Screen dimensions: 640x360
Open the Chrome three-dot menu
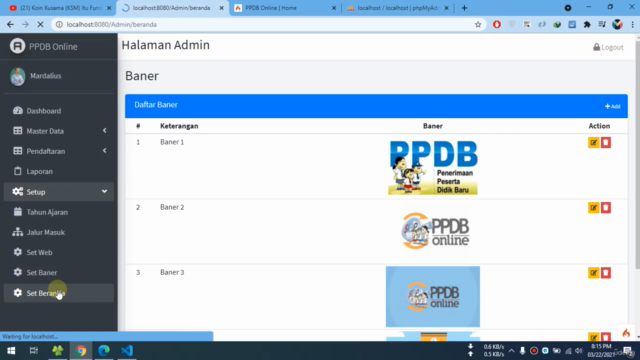pyautogui.click(x=633, y=24)
